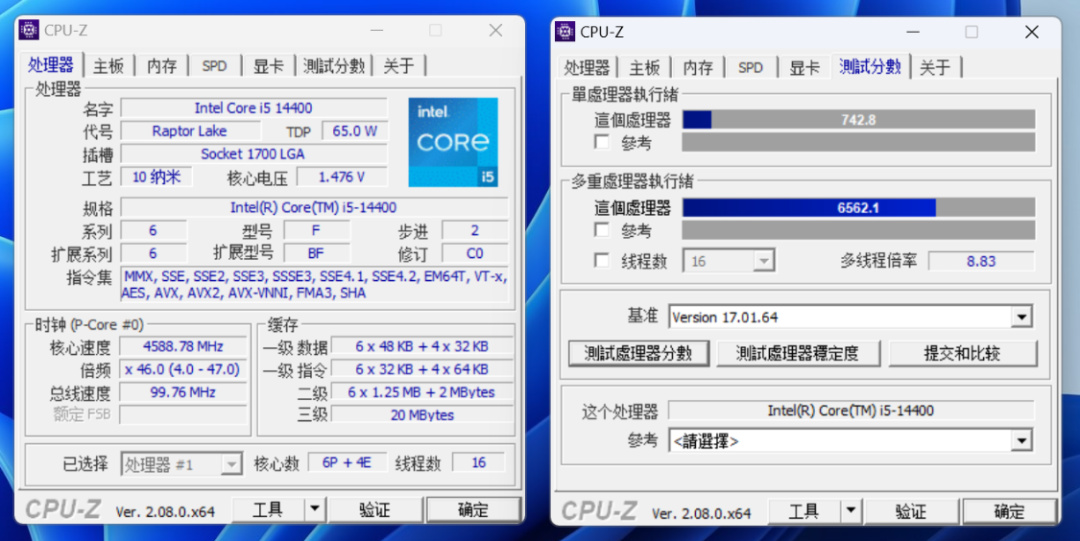Click the 指令集 instruction list text

pyautogui.click(x=314, y=285)
